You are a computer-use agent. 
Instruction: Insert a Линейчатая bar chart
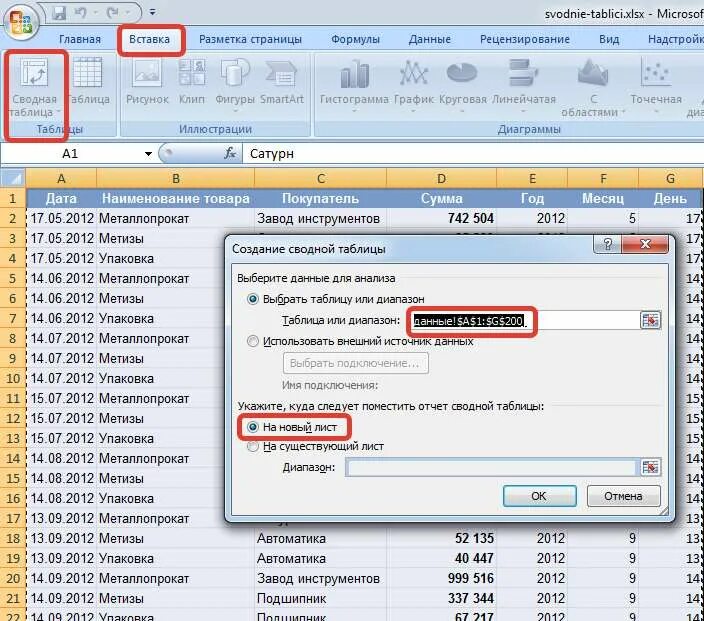coord(524,85)
